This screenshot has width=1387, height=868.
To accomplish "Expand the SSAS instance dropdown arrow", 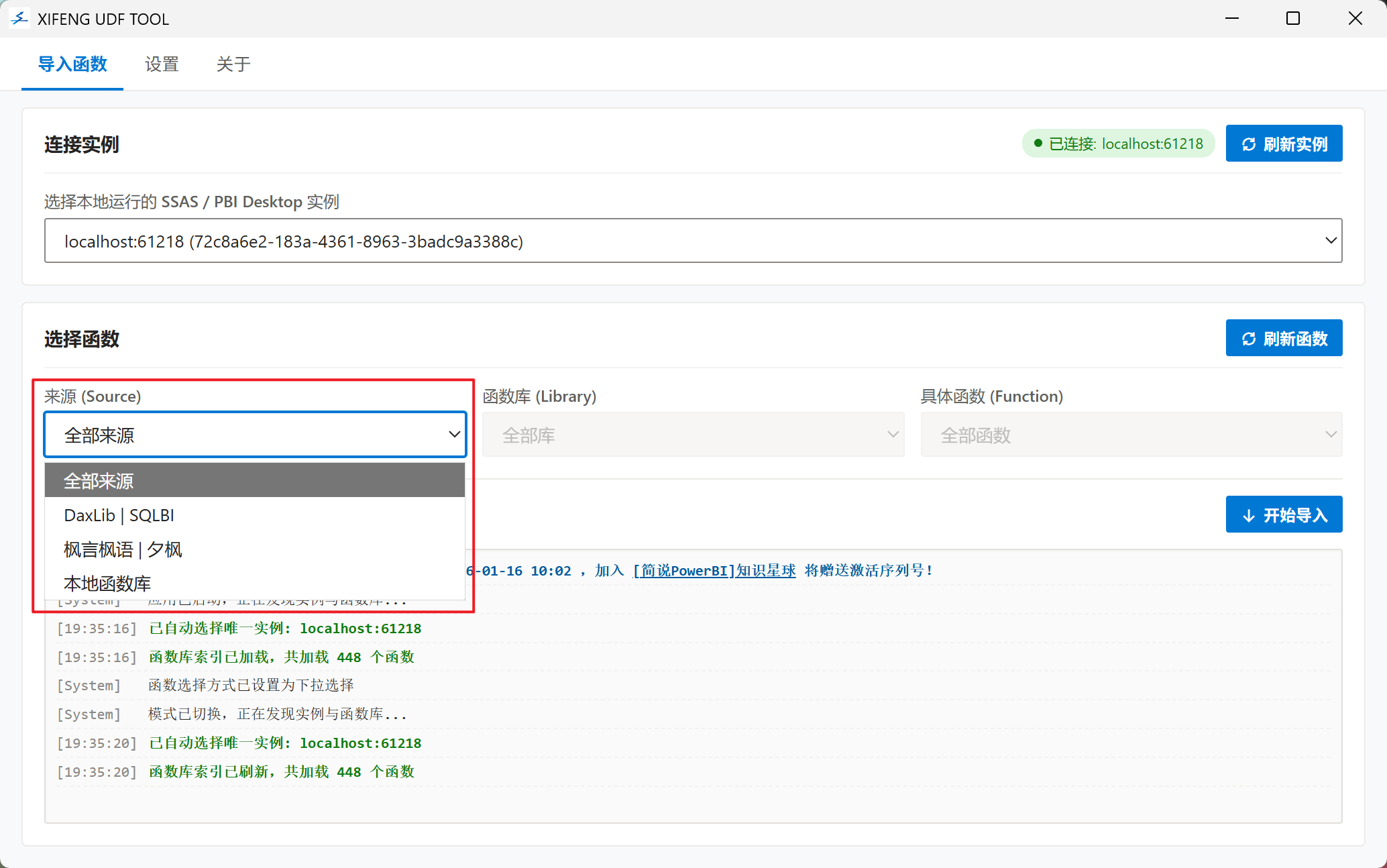I will (1331, 241).
